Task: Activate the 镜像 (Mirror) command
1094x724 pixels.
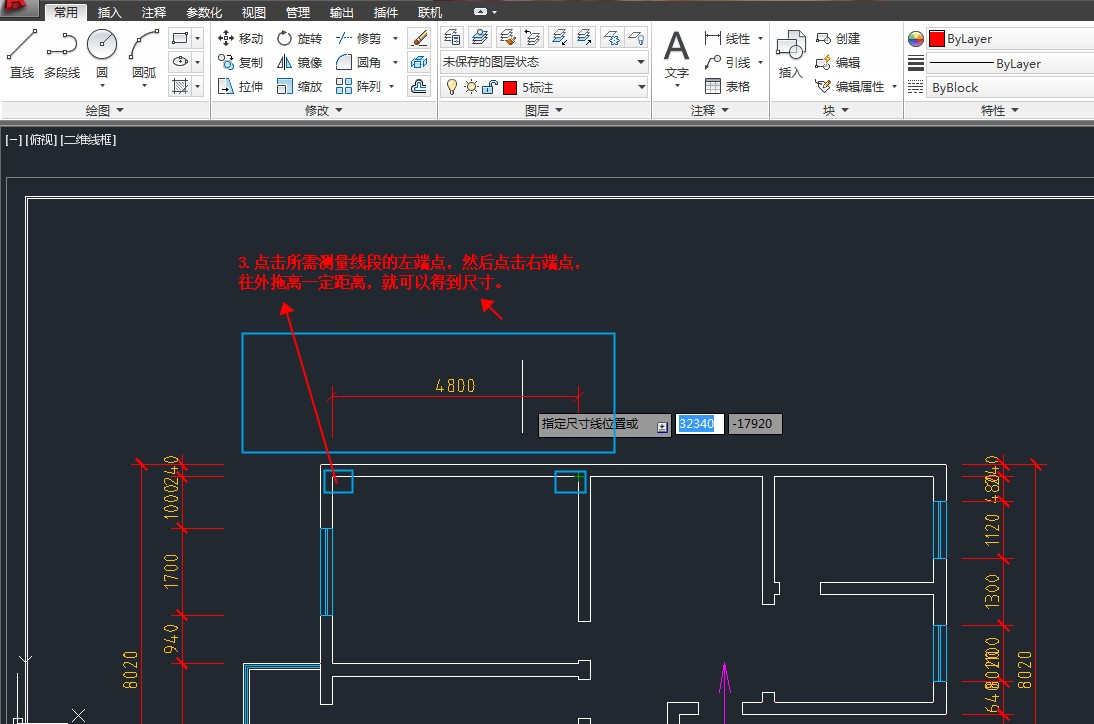Action: pos(299,62)
